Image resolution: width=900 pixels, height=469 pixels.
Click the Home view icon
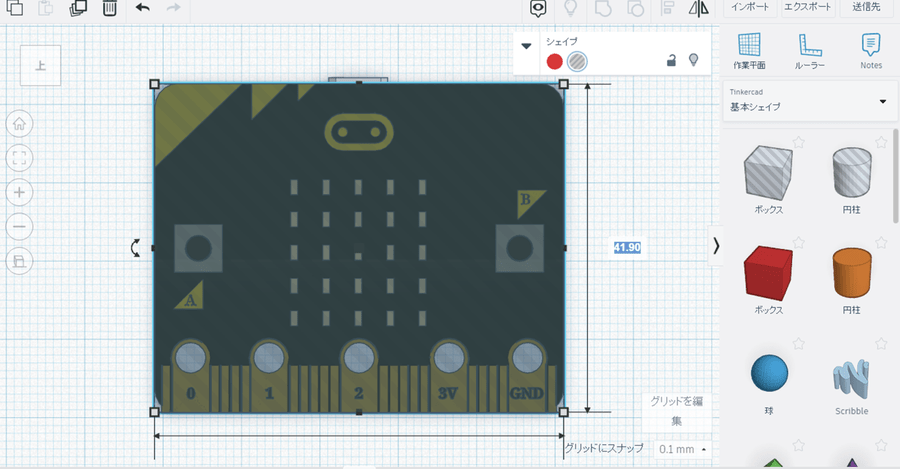tap(20, 124)
